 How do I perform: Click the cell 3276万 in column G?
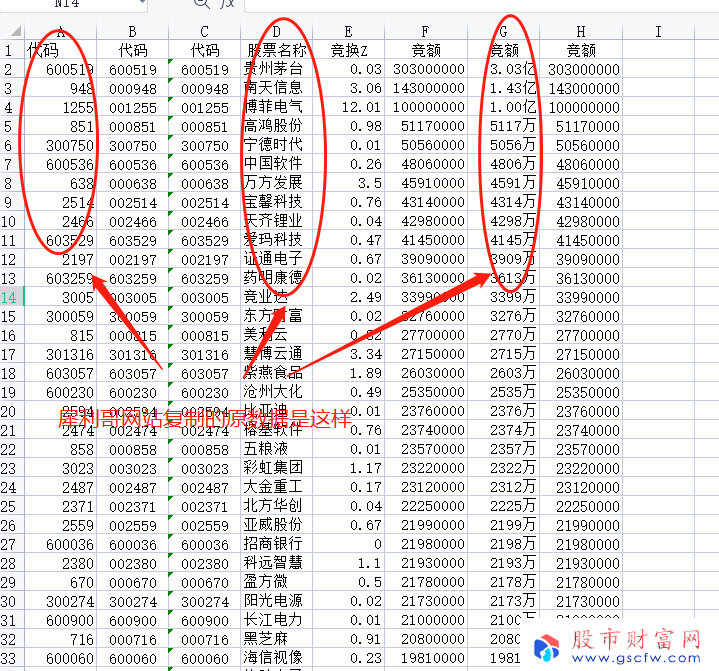click(503, 316)
